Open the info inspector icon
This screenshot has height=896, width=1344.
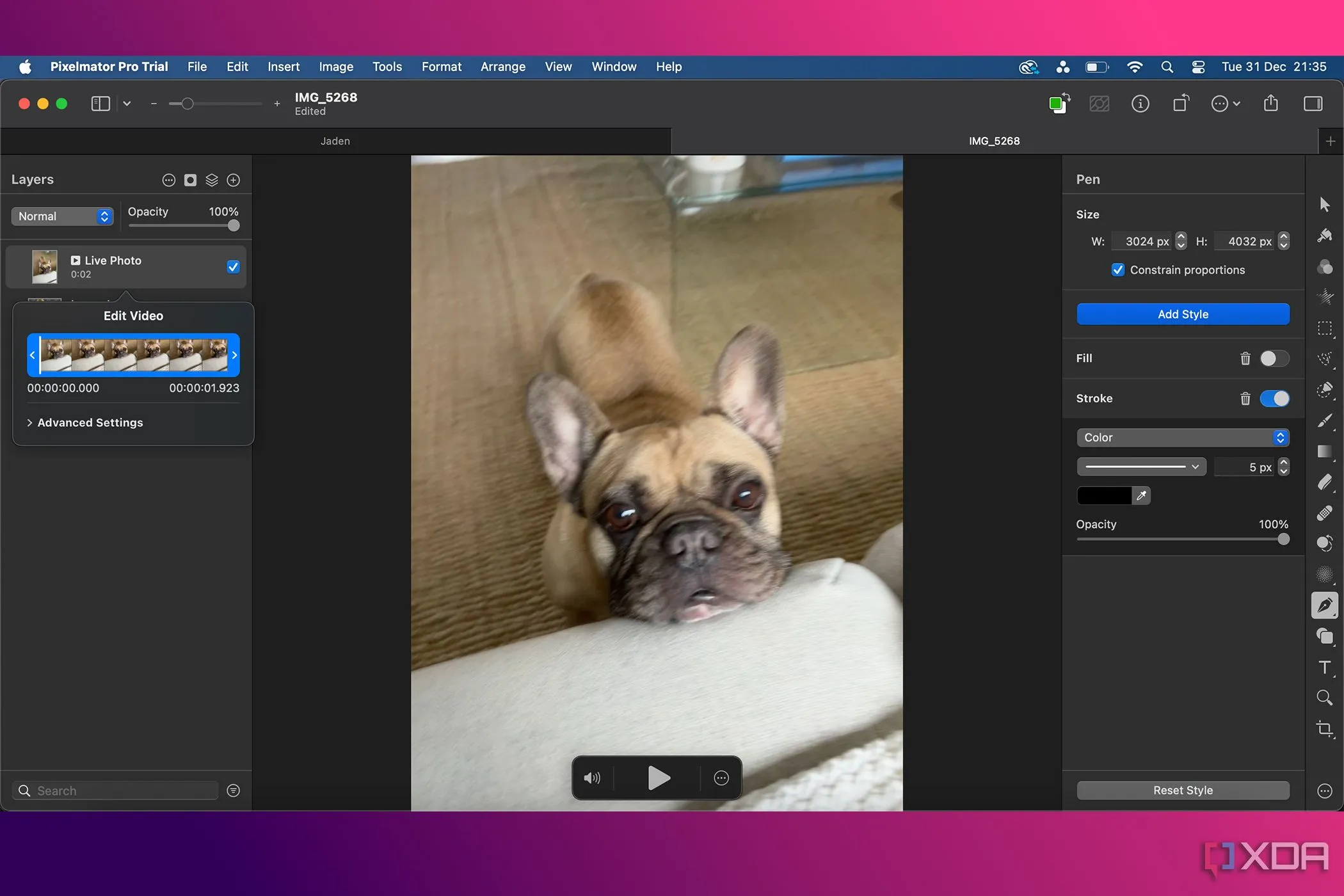coord(1140,104)
